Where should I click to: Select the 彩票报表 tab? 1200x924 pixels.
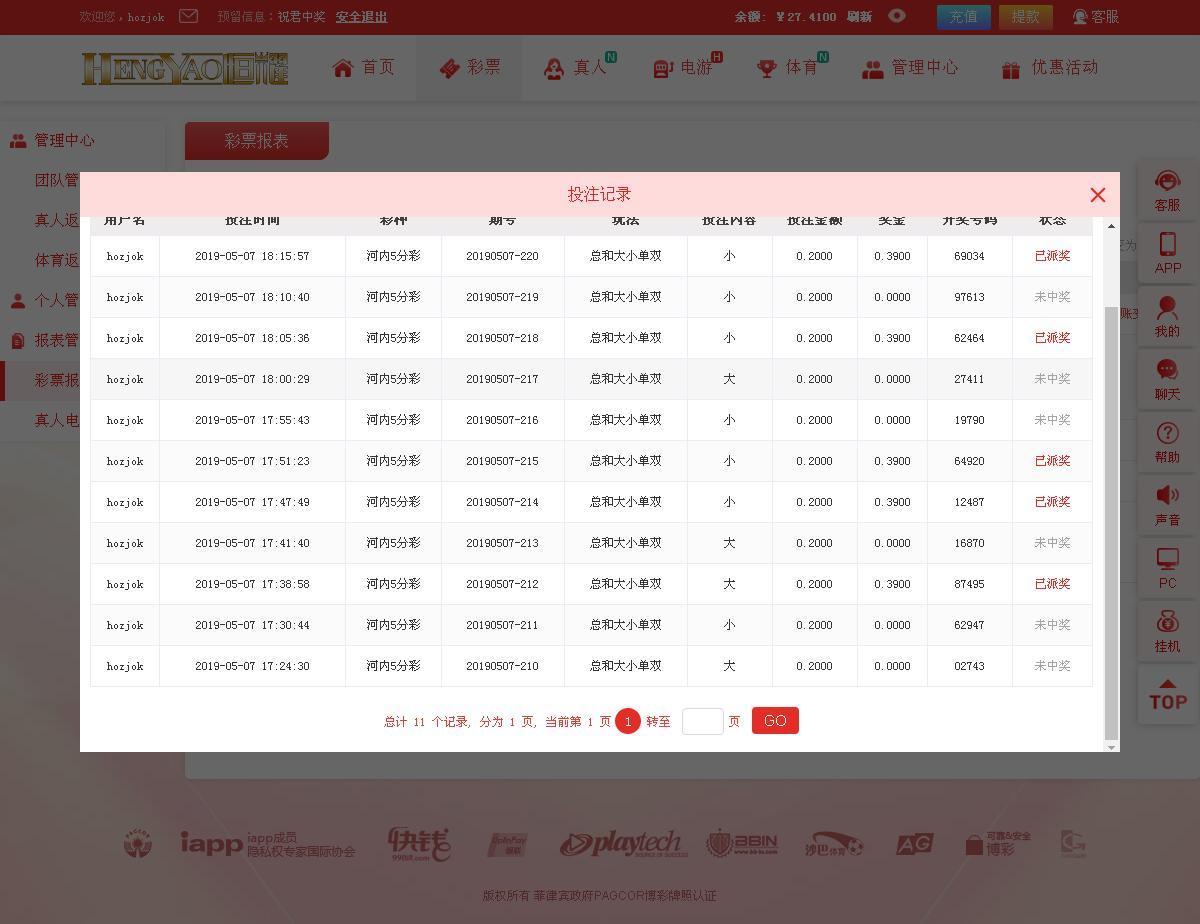click(x=257, y=141)
